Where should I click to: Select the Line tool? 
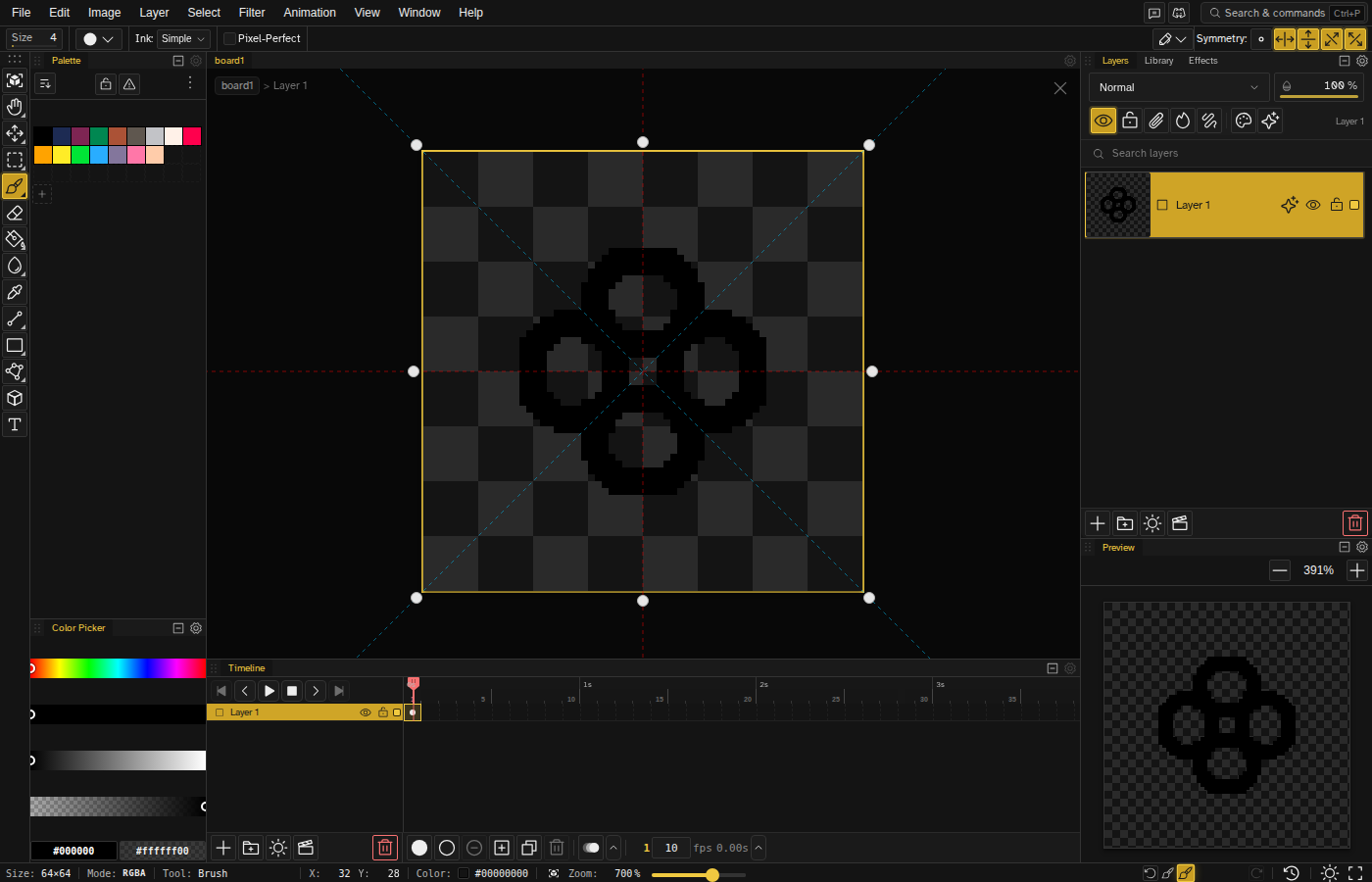point(15,318)
